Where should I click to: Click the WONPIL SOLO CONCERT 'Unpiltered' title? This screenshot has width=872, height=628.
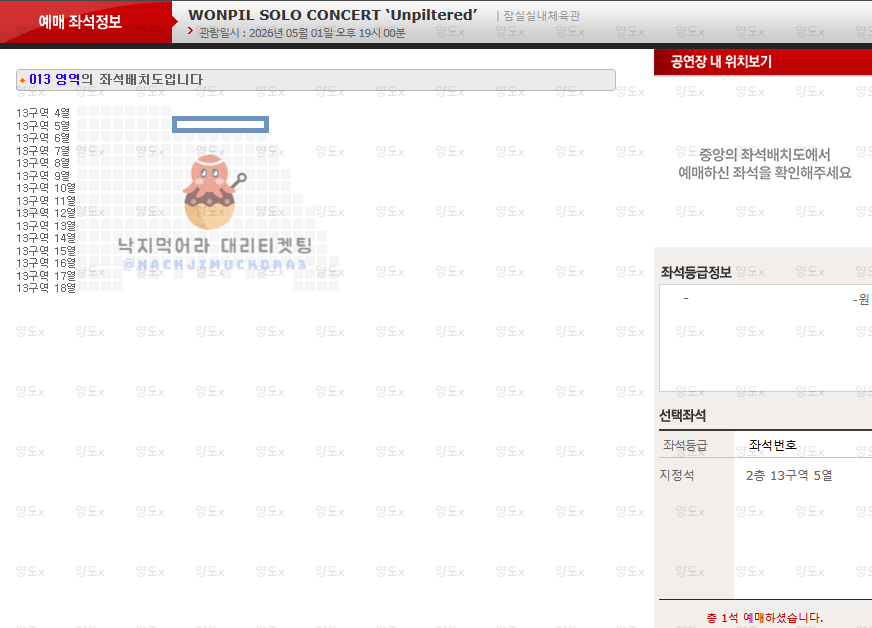click(333, 15)
